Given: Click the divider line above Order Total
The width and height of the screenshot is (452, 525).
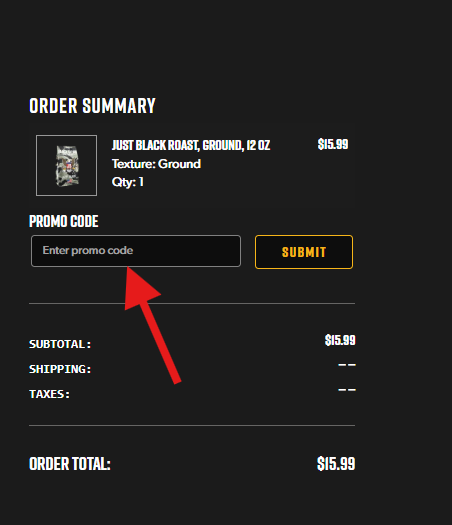Looking at the screenshot, I should pos(192,426).
